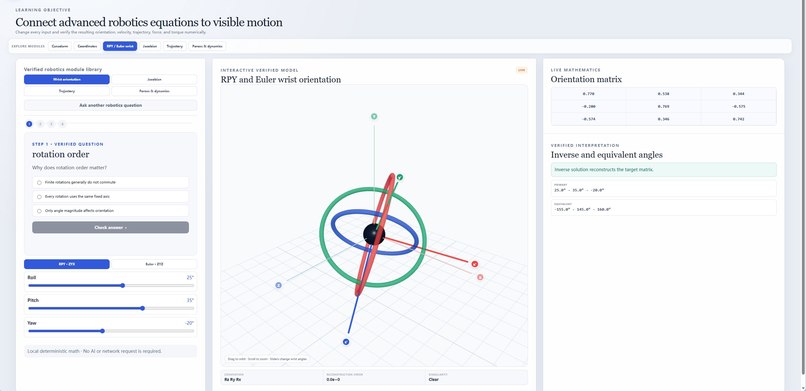Choose Forces & dynamics in the module library
This screenshot has width=806, height=391.
click(x=154, y=91)
